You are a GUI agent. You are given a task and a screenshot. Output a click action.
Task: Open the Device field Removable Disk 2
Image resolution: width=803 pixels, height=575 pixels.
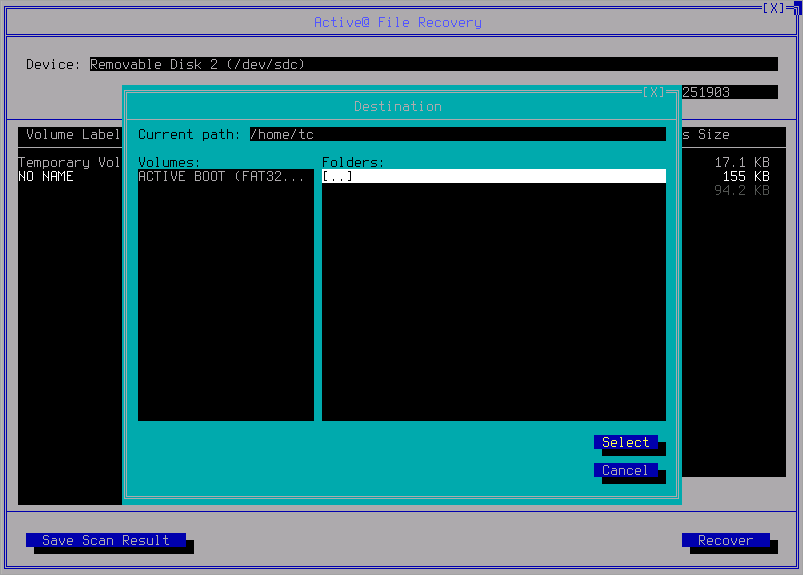click(x=434, y=65)
